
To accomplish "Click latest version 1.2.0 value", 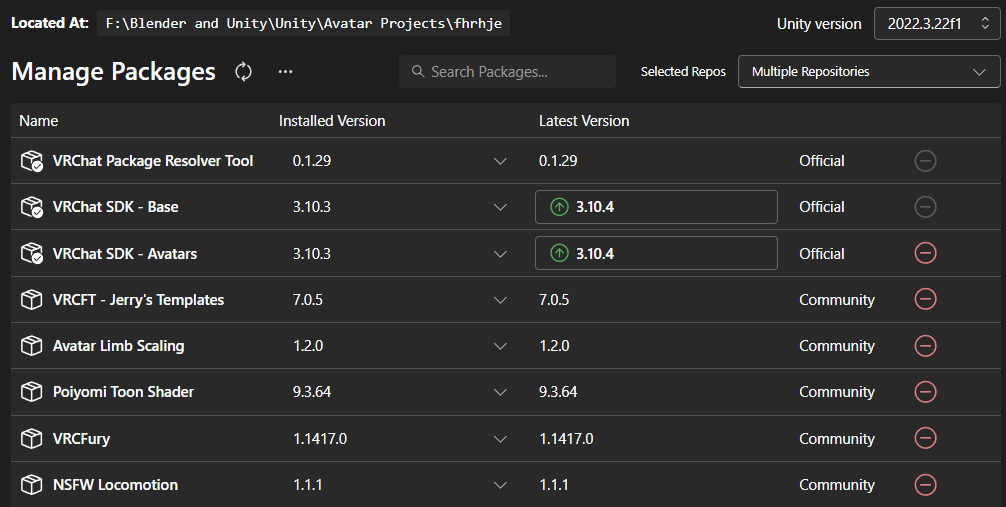I will (x=554, y=346).
